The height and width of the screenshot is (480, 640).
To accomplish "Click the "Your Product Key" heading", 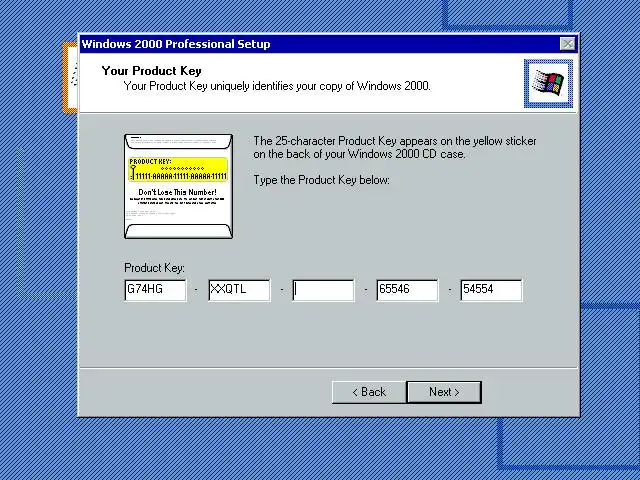I will (x=151, y=71).
